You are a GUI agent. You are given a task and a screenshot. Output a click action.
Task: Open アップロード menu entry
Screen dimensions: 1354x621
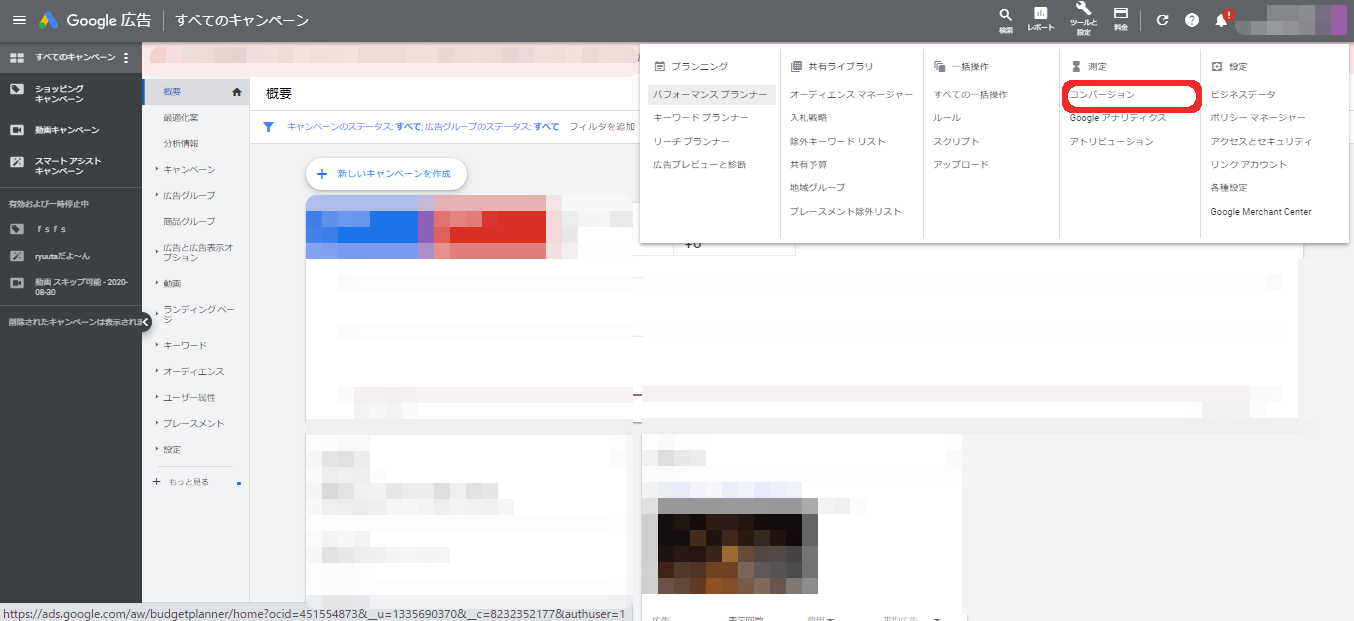(961, 165)
